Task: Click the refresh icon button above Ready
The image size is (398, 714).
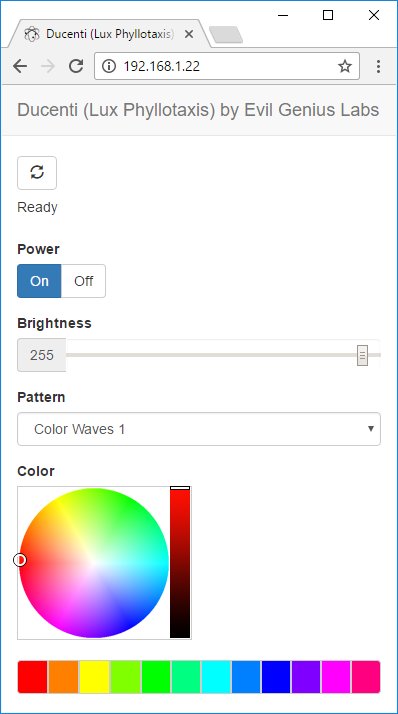Action: 37,173
